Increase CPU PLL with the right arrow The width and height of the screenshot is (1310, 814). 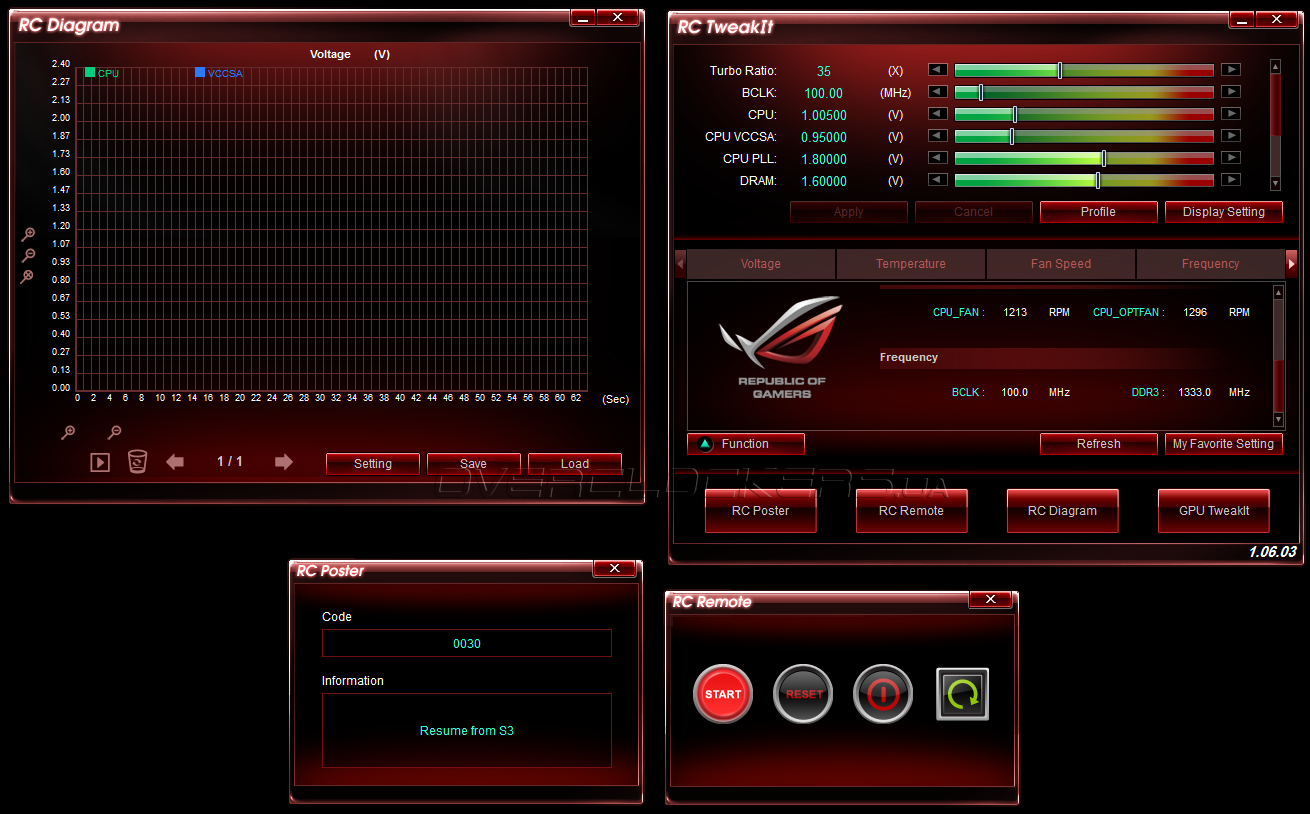coord(1231,158)
